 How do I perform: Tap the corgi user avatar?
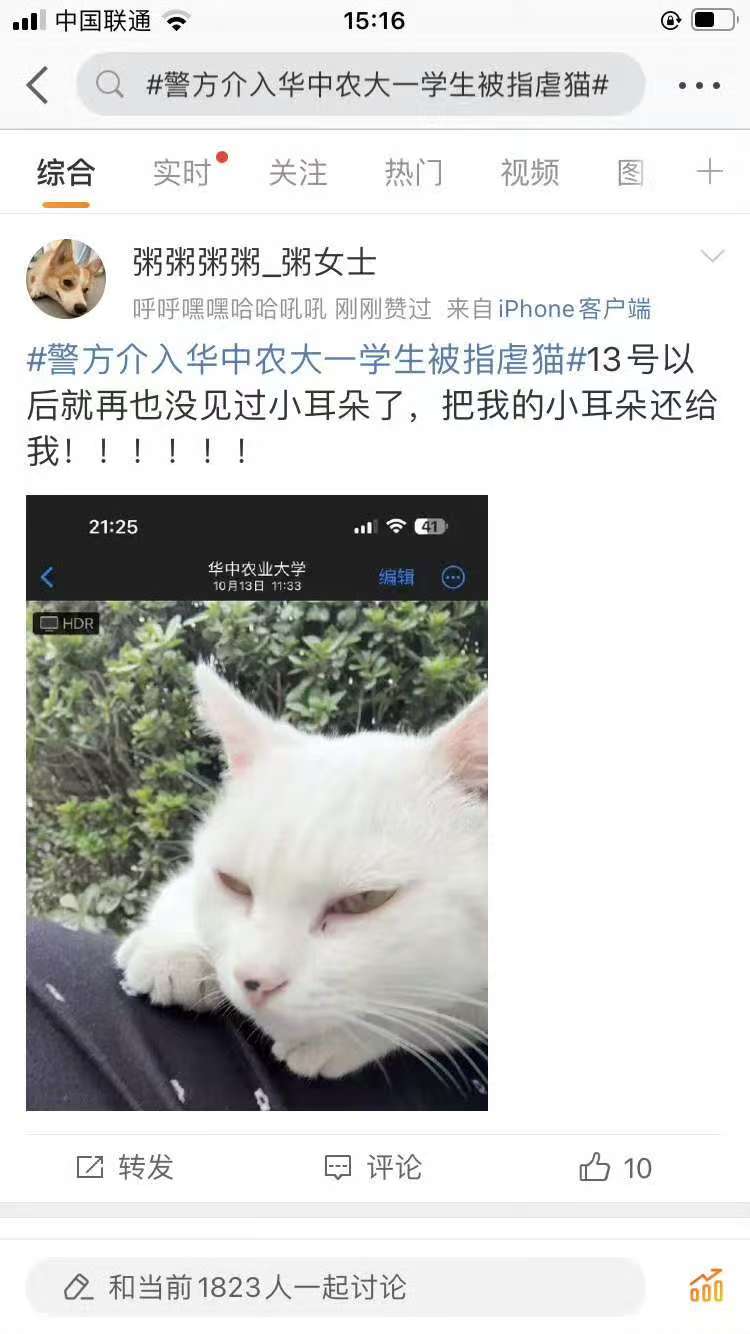pos(66,279)
